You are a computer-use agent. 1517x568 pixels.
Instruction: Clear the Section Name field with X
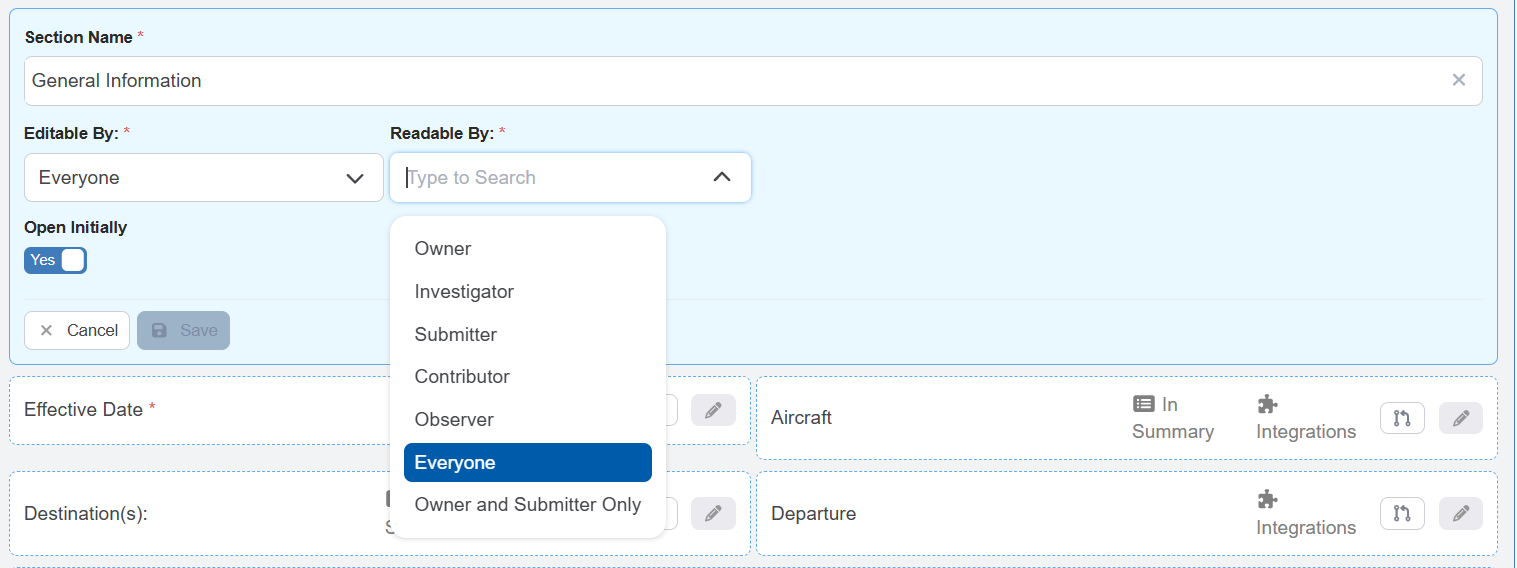pyautogui.click(x=1459, y=80)
